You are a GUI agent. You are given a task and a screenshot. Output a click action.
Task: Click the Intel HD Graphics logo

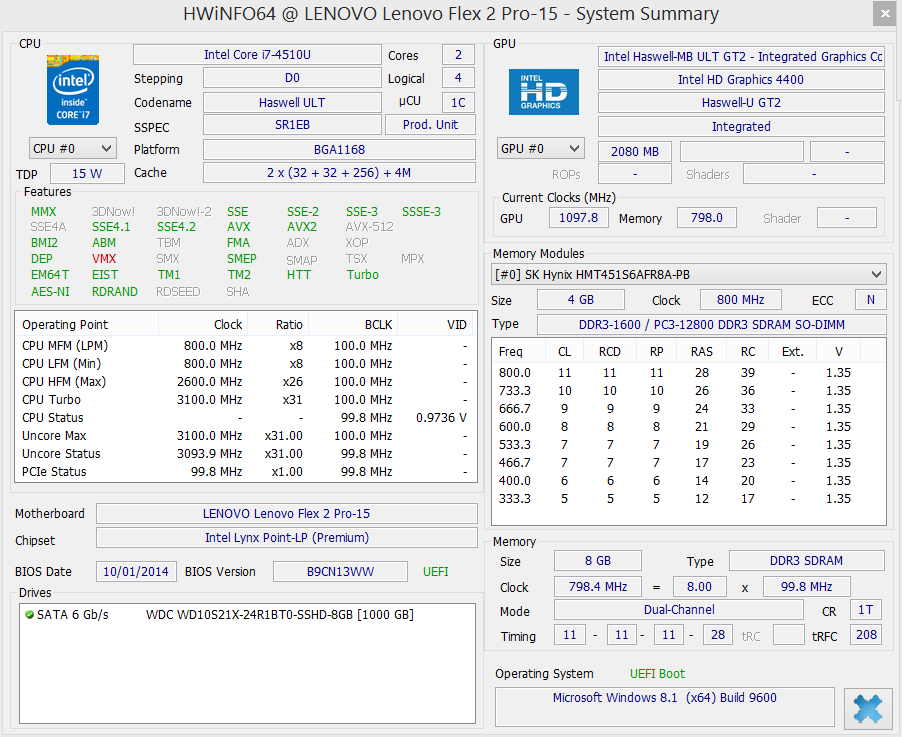[543, 91]
